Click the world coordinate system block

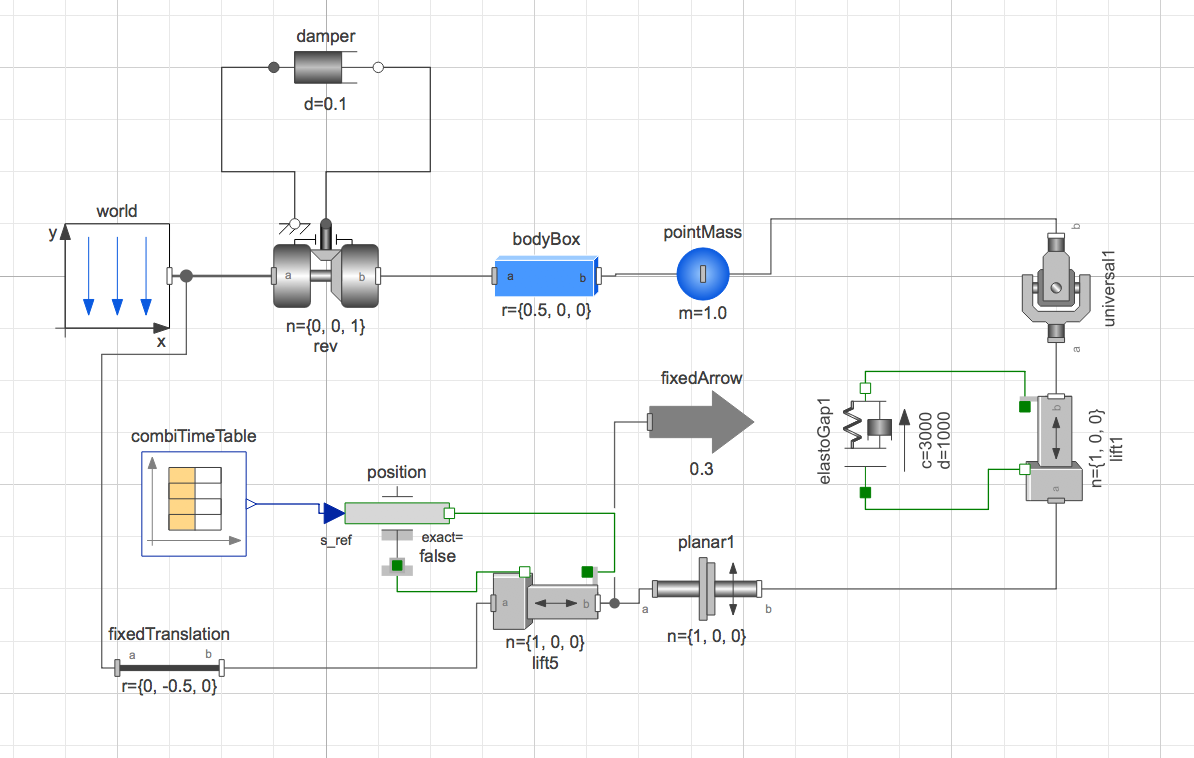[x=117, y=277]
